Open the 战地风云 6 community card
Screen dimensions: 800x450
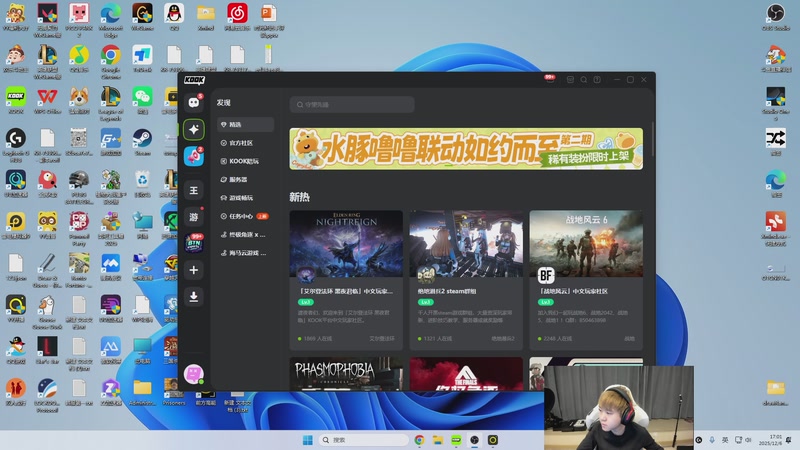[586, 280]
